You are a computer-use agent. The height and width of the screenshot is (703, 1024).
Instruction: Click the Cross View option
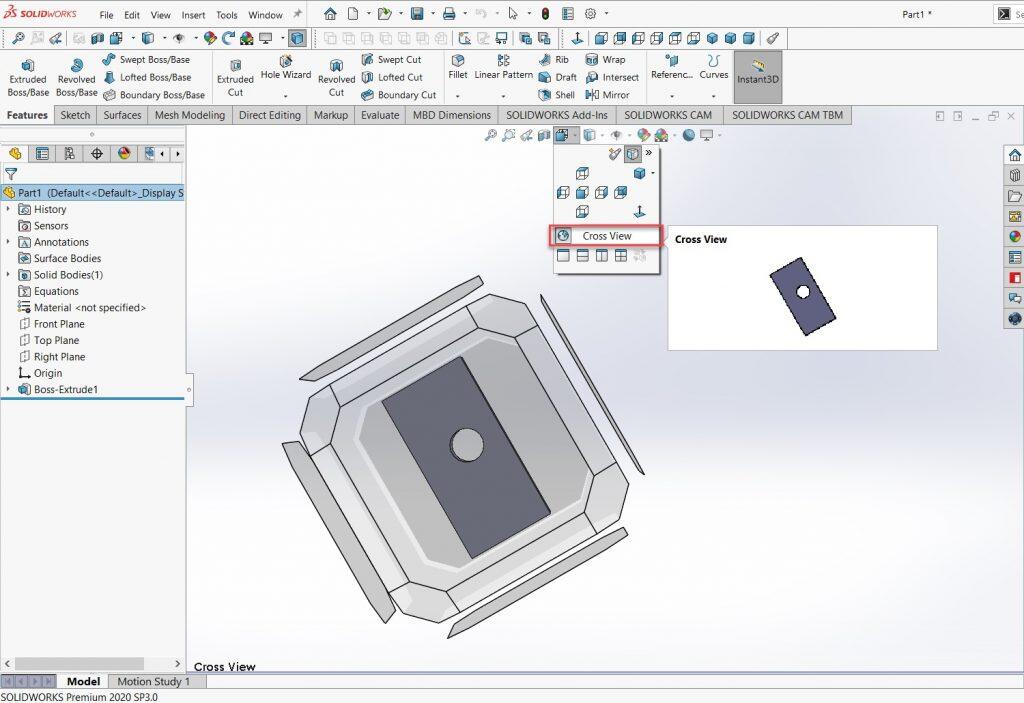point(606,236)
